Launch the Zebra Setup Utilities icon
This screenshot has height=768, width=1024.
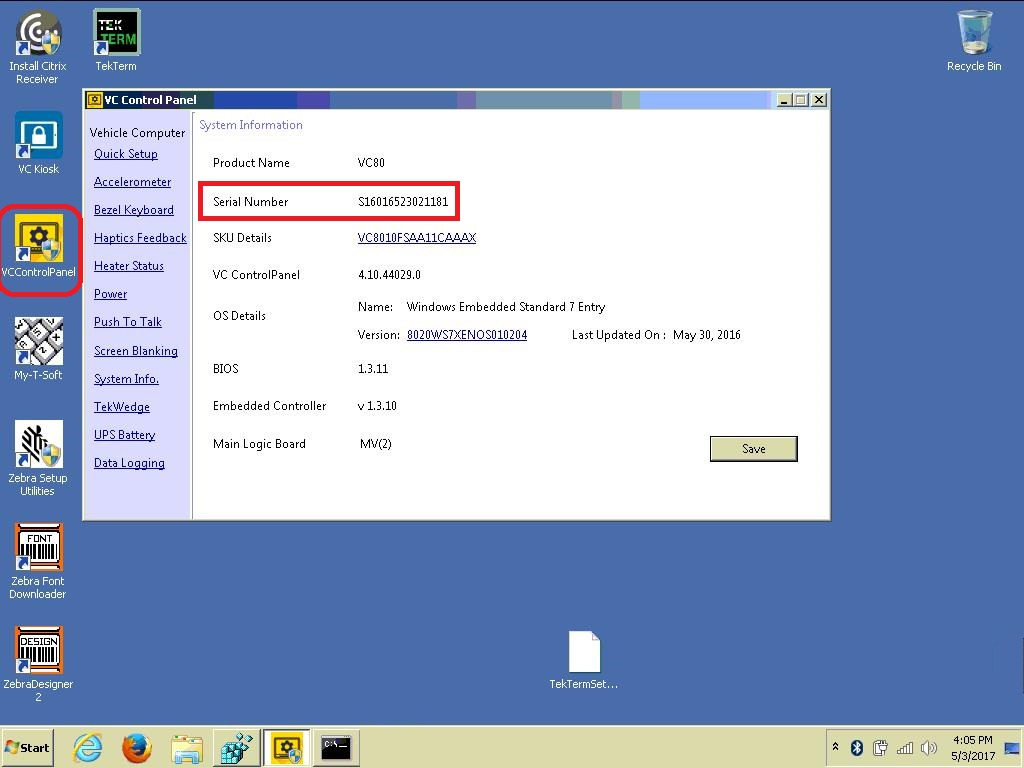tap(38, 445)
